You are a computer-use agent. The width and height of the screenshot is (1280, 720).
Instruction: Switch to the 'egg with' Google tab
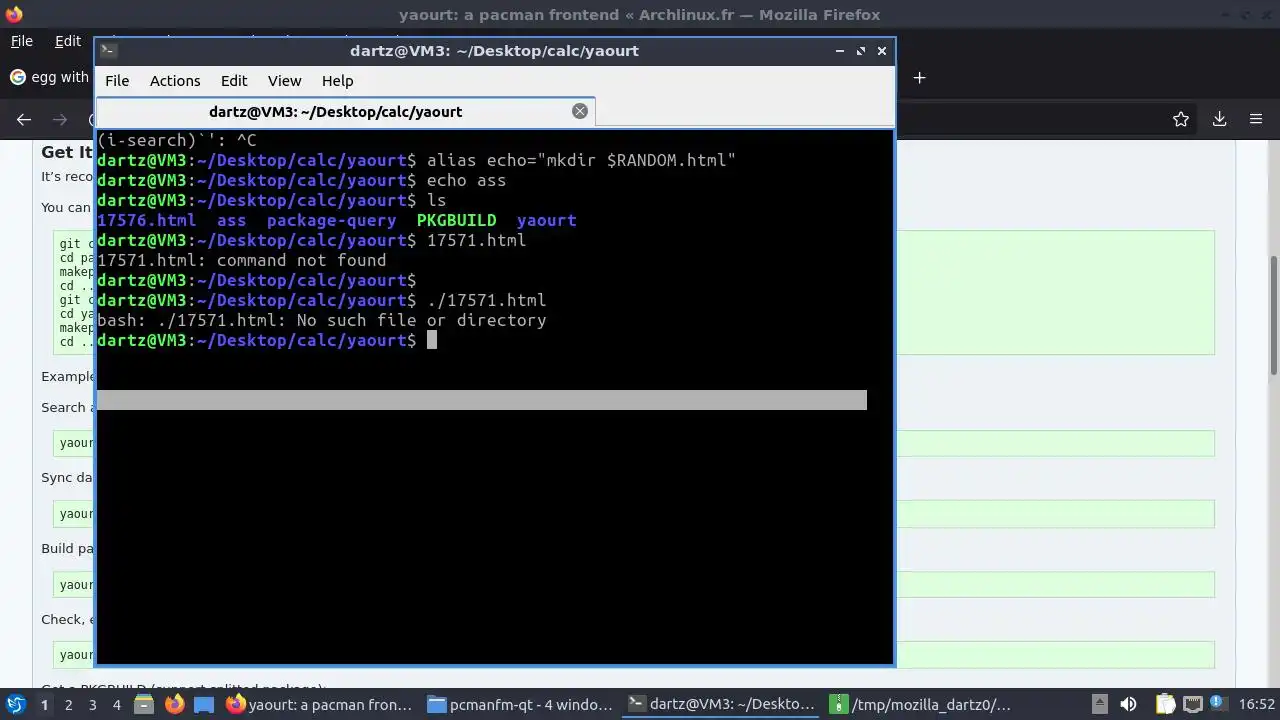(50, 77)
